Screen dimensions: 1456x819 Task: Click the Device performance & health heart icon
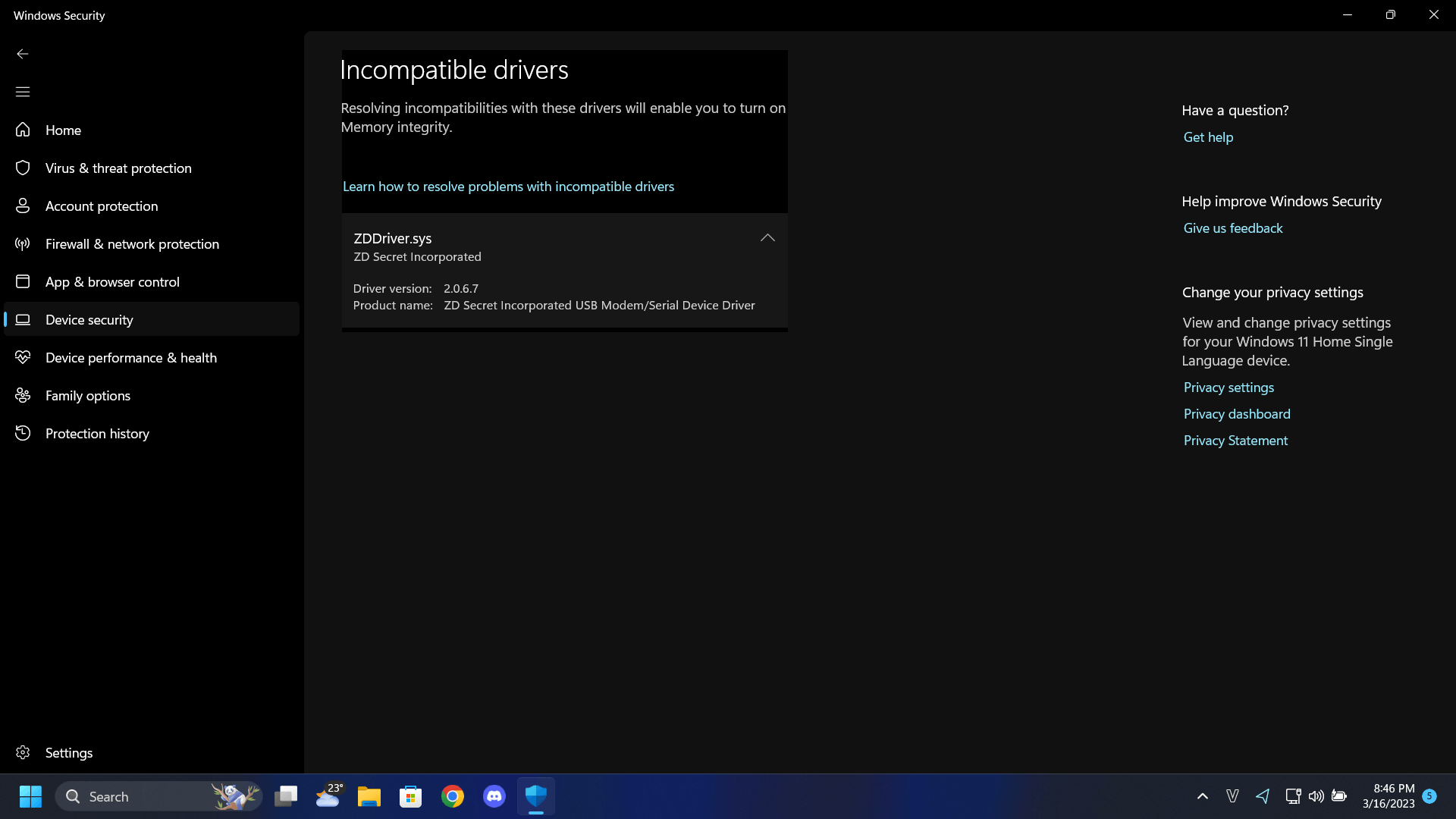[x=23, y=357]
